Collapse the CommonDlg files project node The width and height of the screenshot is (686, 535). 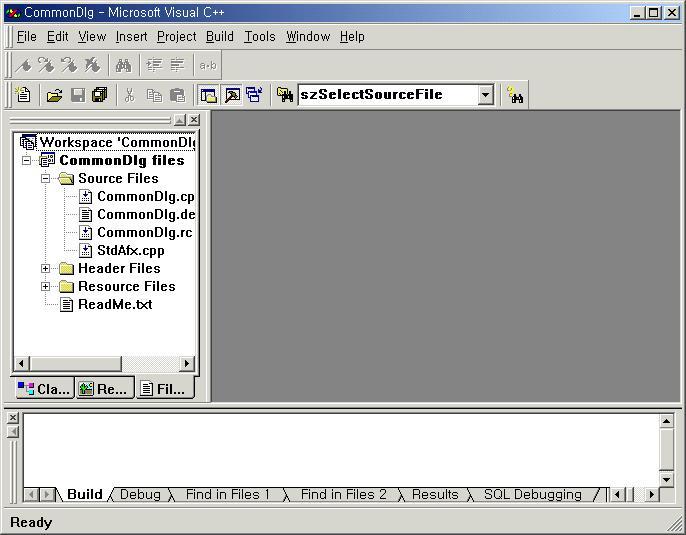click(x=26, y=161)
